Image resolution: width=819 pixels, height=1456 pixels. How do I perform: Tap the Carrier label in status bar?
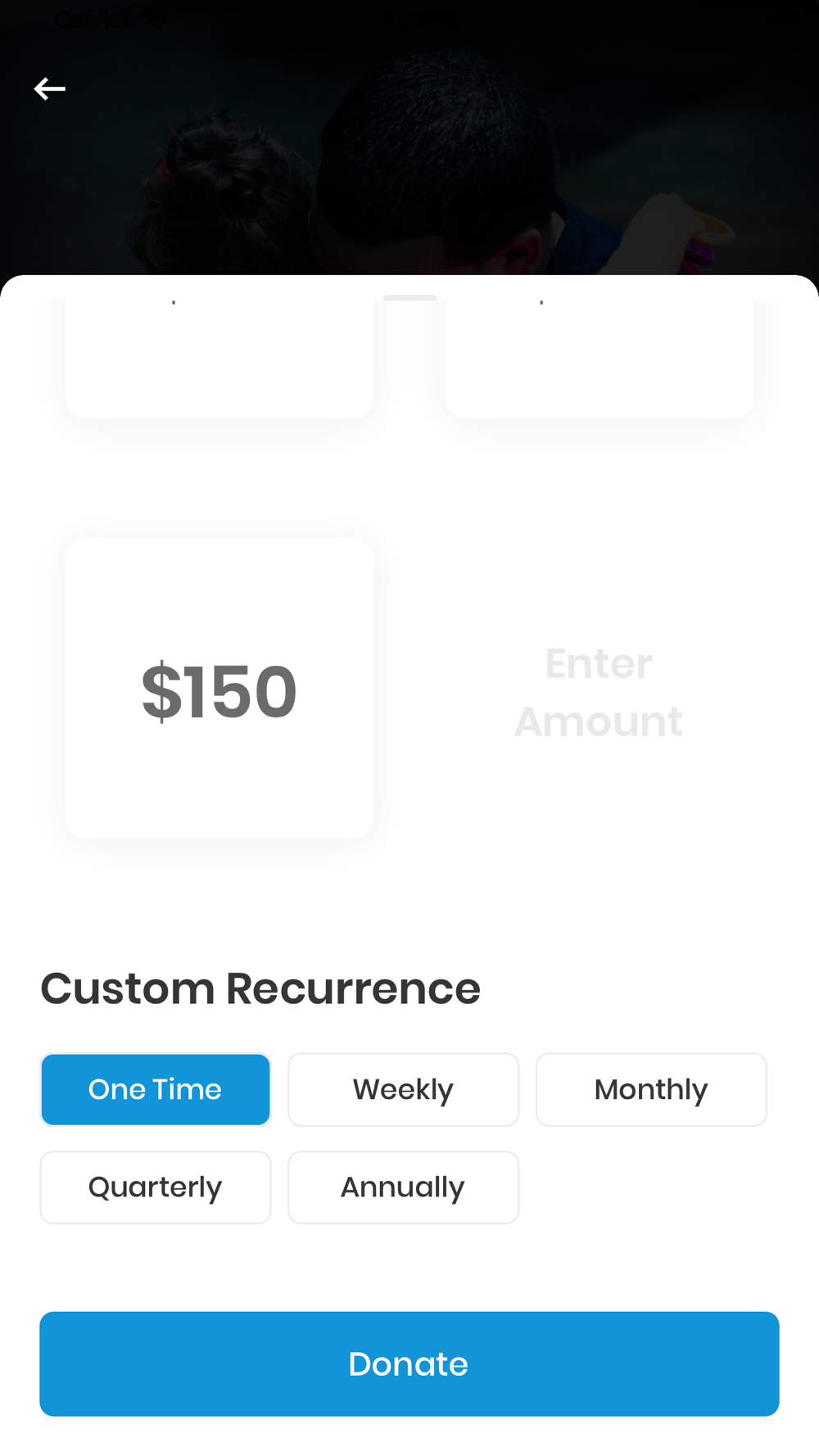tap(91, 20)
